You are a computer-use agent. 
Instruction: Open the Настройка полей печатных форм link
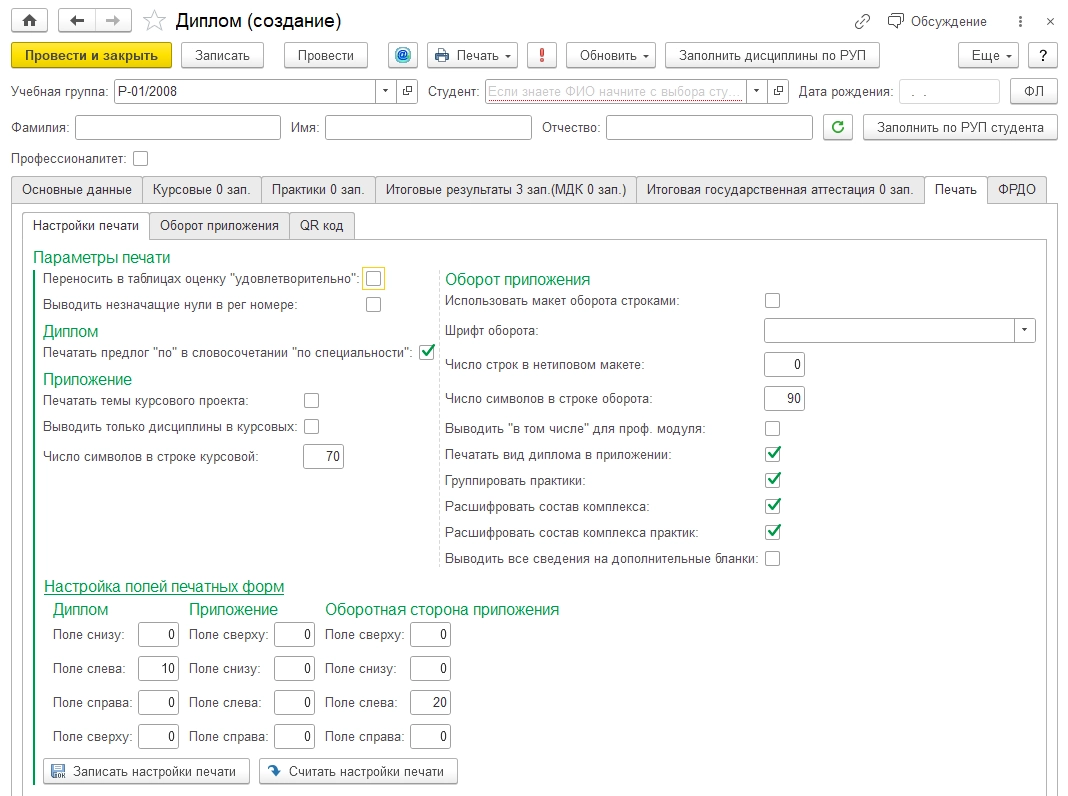(164, 586)
